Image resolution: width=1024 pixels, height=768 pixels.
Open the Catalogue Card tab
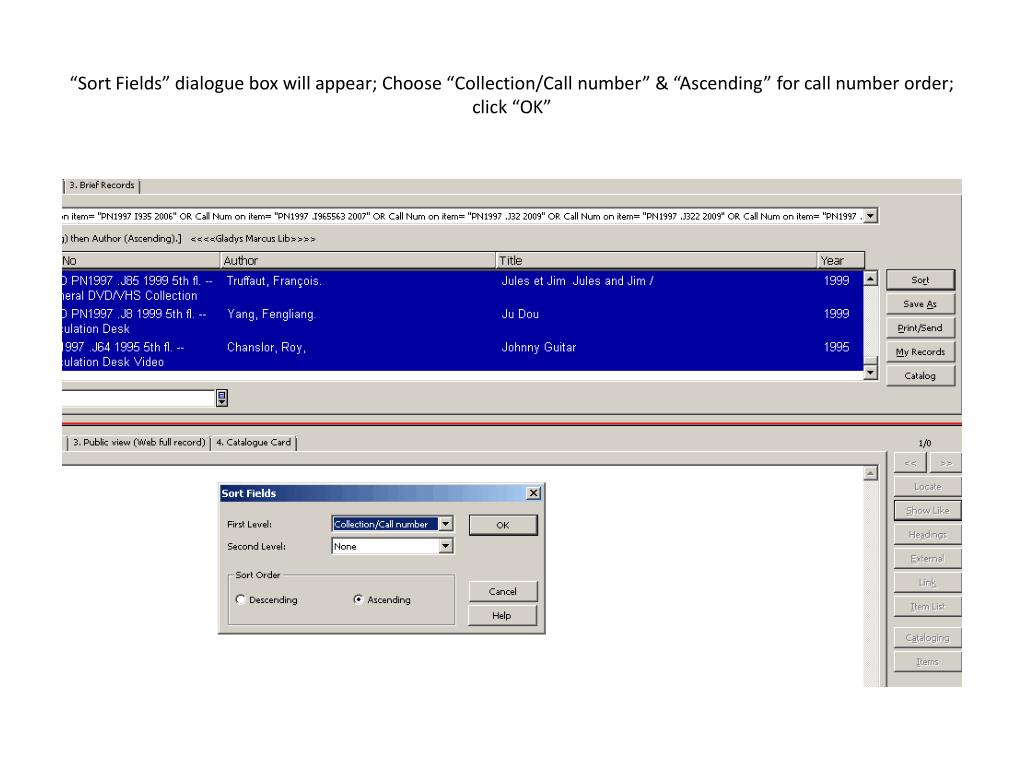click(x=253, y=443)
